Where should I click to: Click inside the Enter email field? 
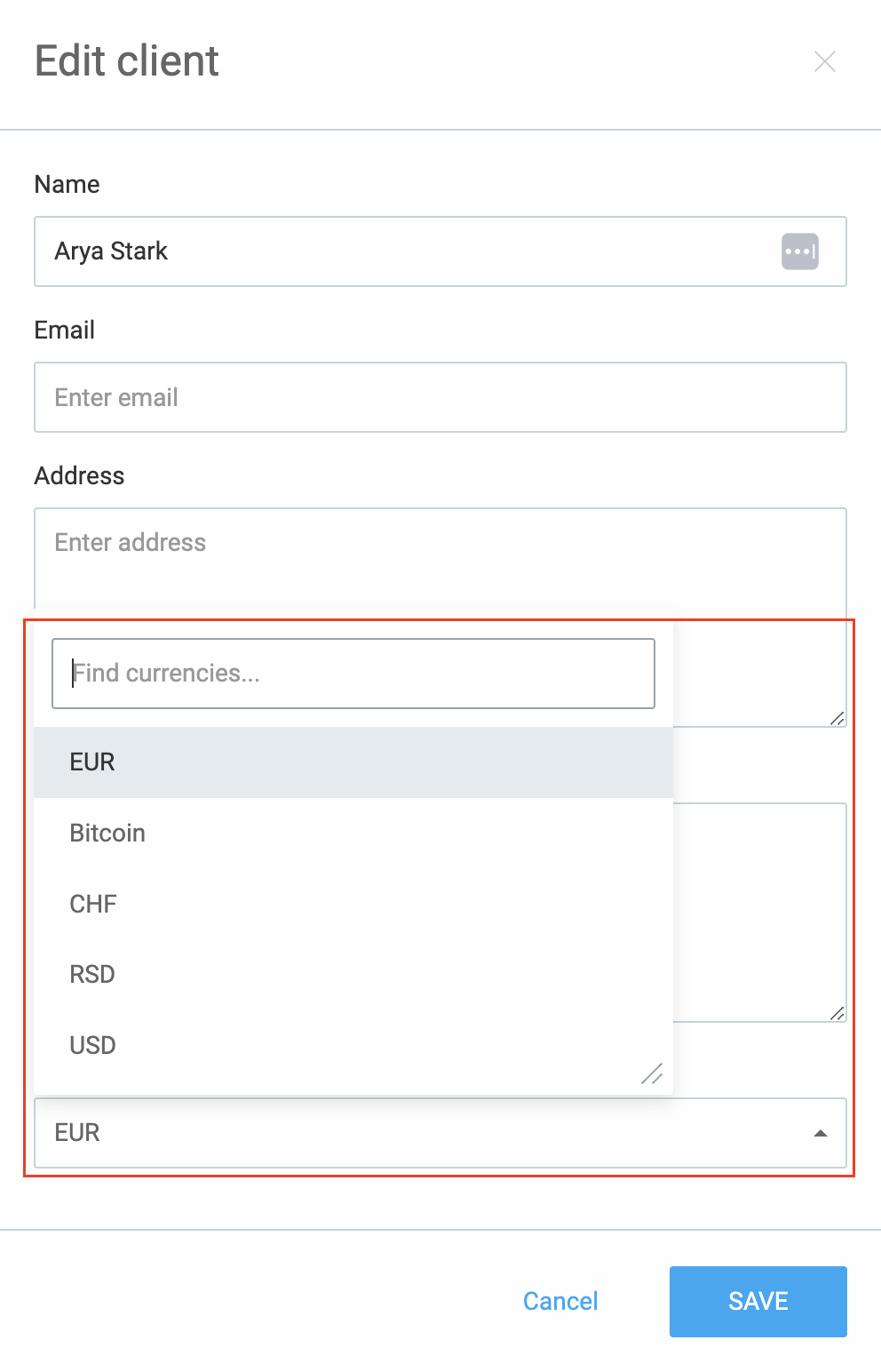(440, 397)
